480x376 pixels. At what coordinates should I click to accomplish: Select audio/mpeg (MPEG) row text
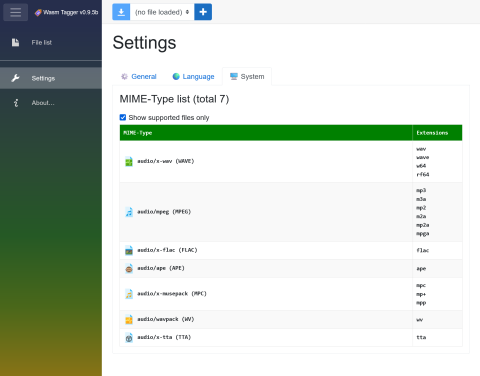164,212
